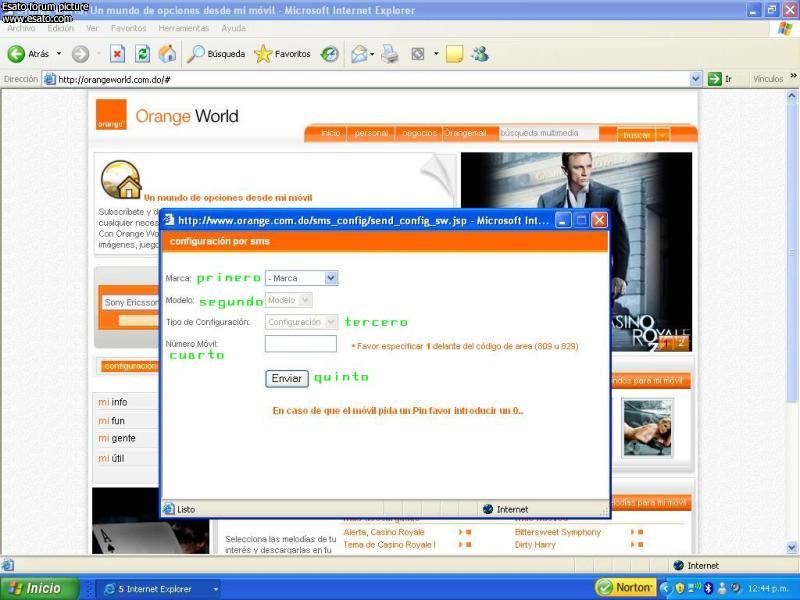Expand the dropdown beside the buscar button

pyautogui.click(x=662, y=135)
